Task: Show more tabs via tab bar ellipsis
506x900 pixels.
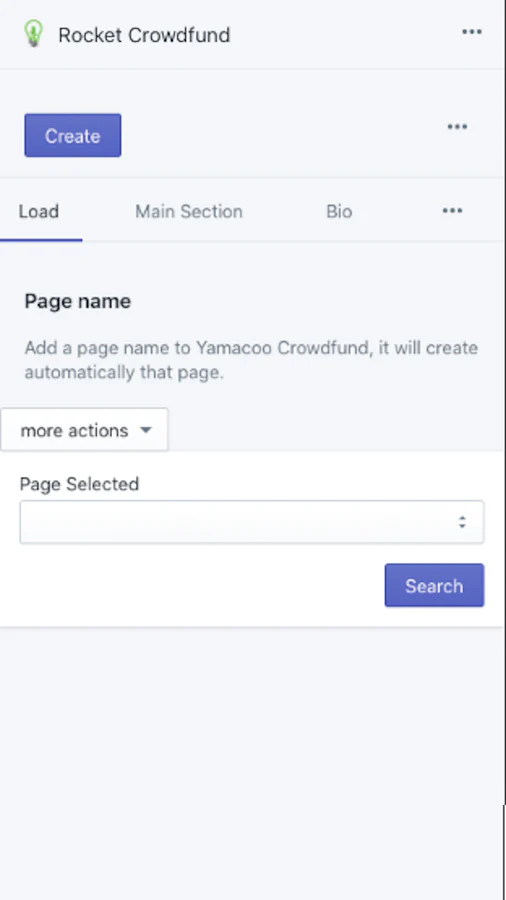Action: click(x=452, y=211)
